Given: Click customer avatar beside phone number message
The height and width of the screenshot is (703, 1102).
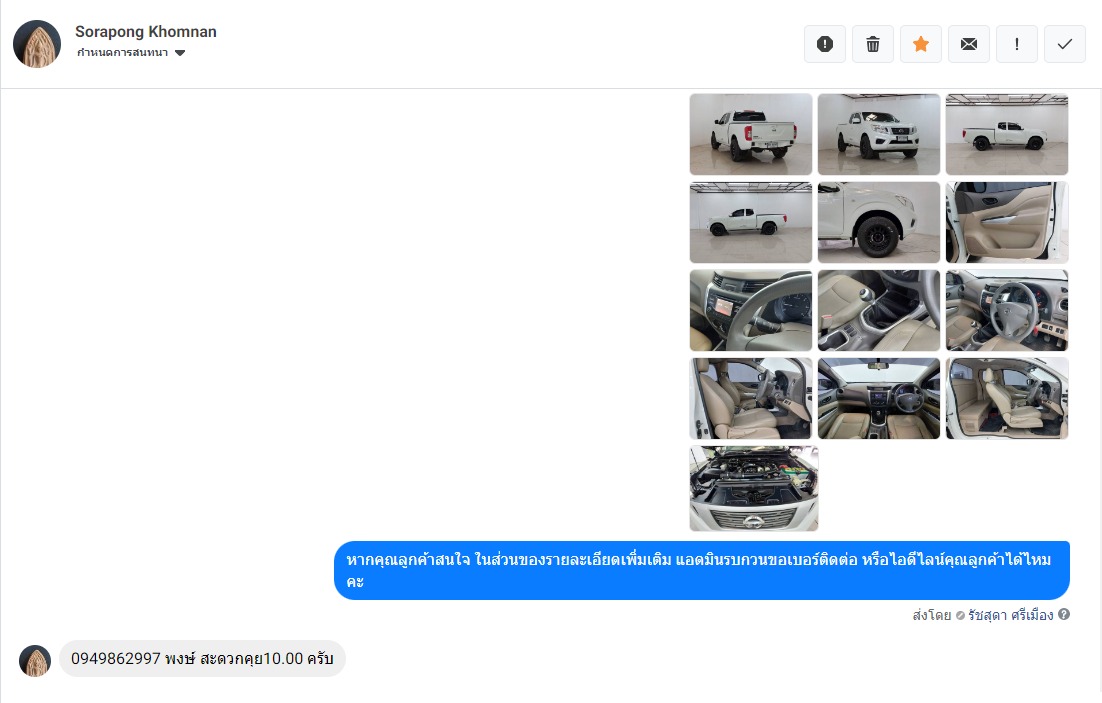Looking at the screenshot, I should point(35,662).
